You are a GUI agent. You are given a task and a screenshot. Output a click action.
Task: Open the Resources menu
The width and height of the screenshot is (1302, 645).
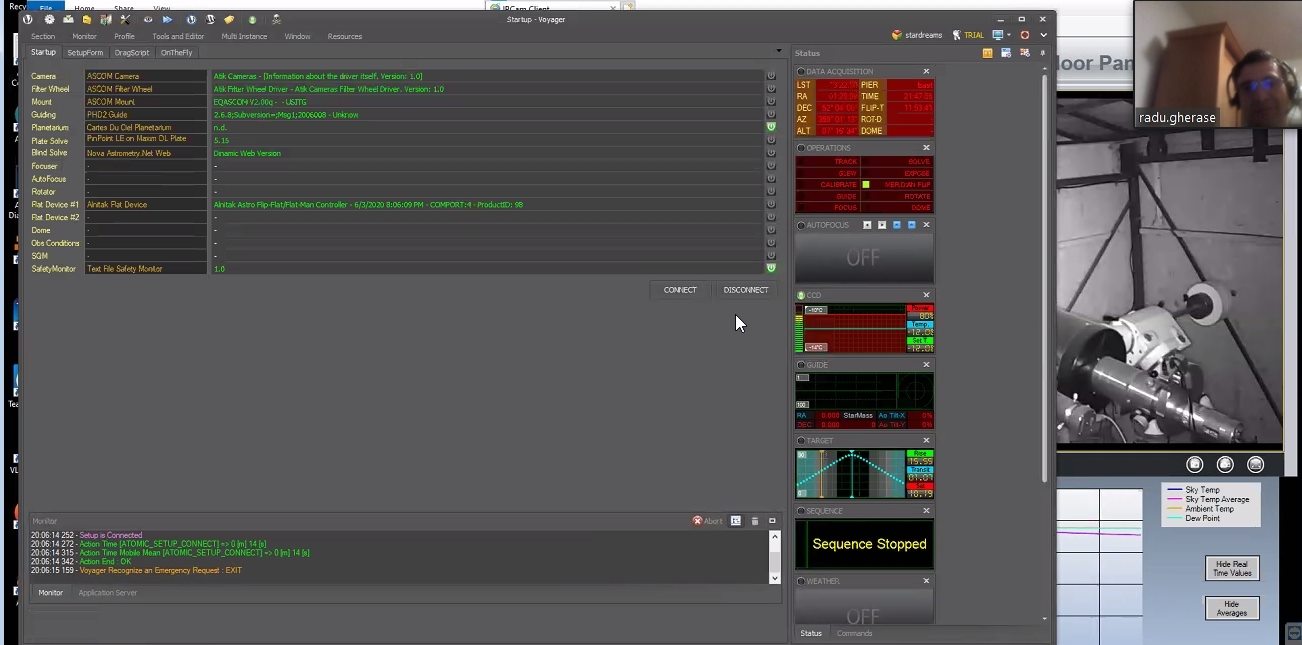345,36
